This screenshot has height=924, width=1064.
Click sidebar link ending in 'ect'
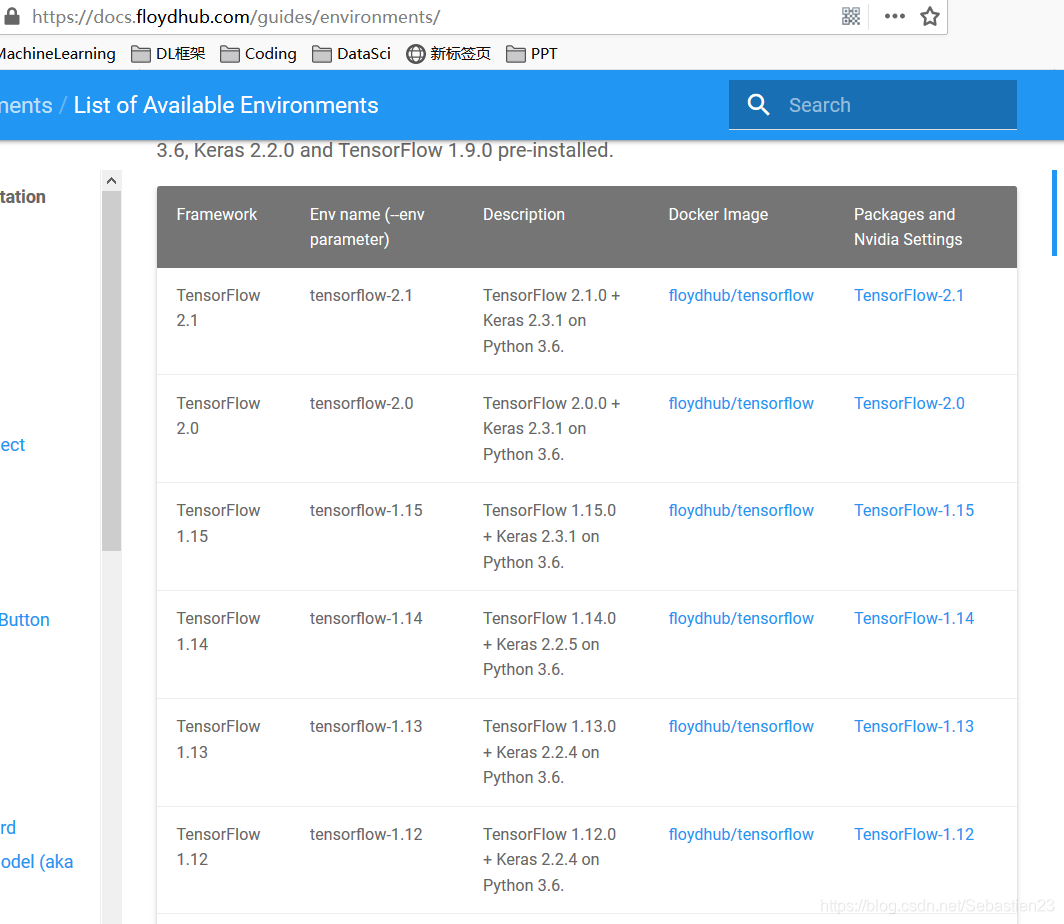coord(12,445)
